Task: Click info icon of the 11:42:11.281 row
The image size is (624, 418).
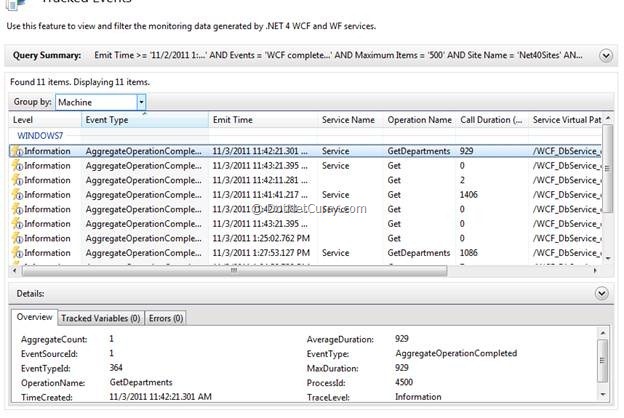Action: click(18, 180)
